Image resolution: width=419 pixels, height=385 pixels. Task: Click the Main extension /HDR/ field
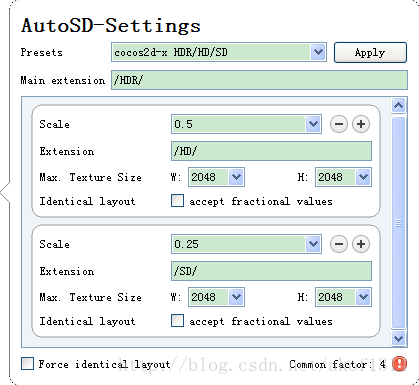click(x=259, y=80)
